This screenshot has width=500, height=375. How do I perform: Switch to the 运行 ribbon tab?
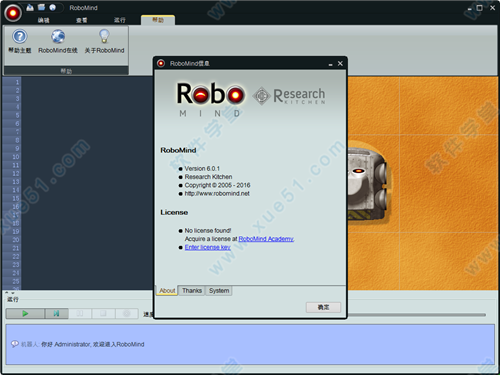[x=120, y=20]
